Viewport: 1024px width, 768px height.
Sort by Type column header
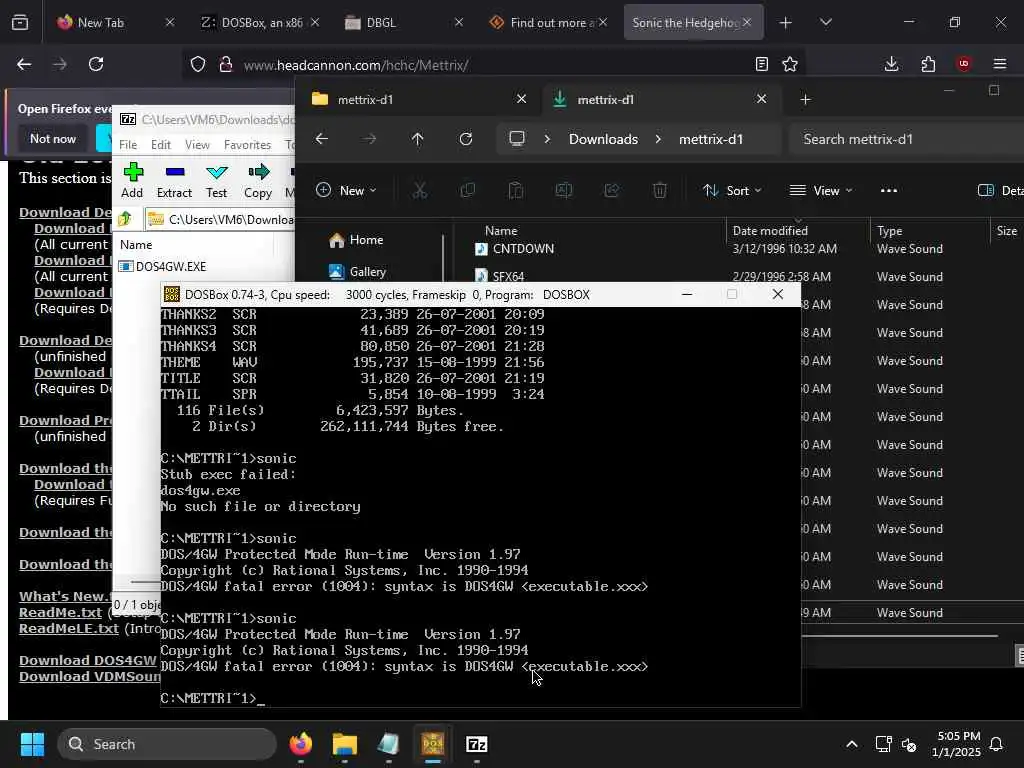tap(889, 231)
